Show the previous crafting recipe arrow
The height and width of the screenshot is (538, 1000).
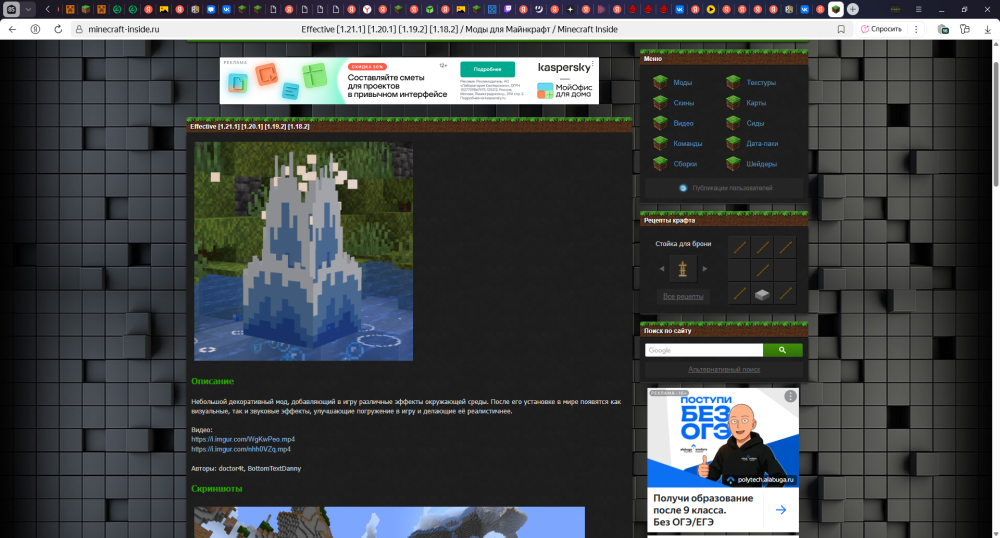661,269
